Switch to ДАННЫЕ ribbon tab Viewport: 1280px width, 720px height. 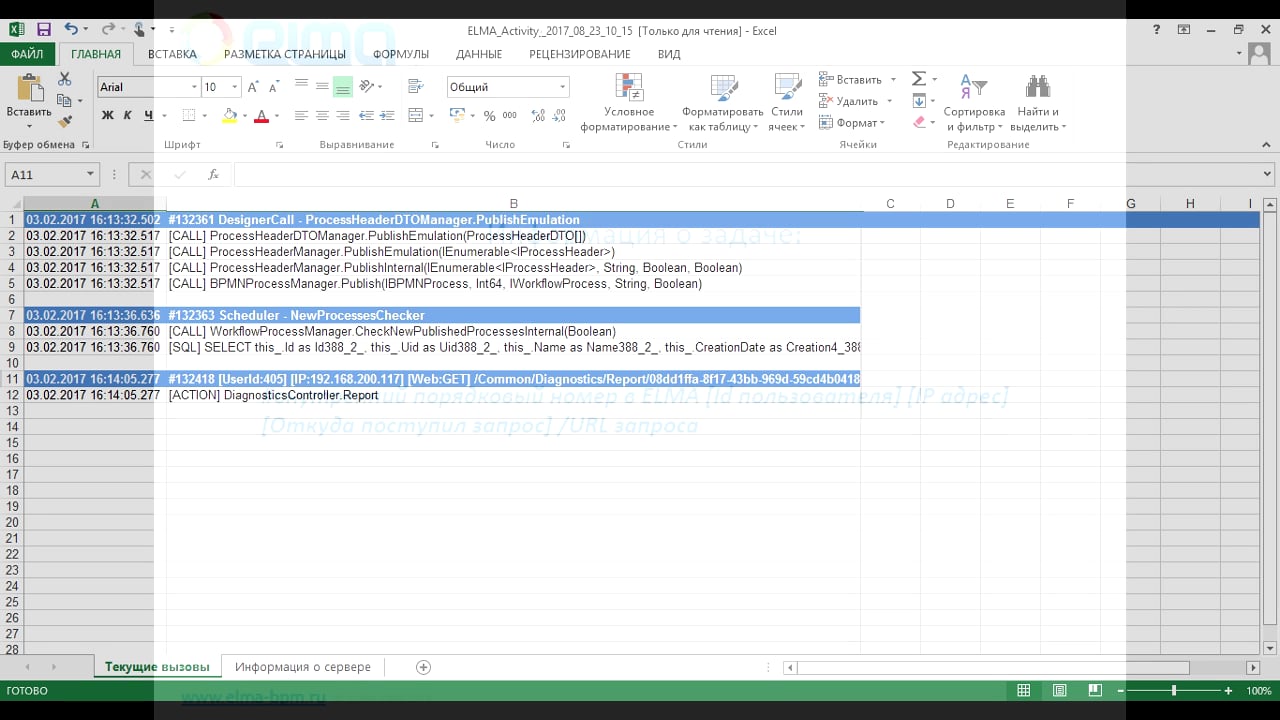click(x=479, y=54)
